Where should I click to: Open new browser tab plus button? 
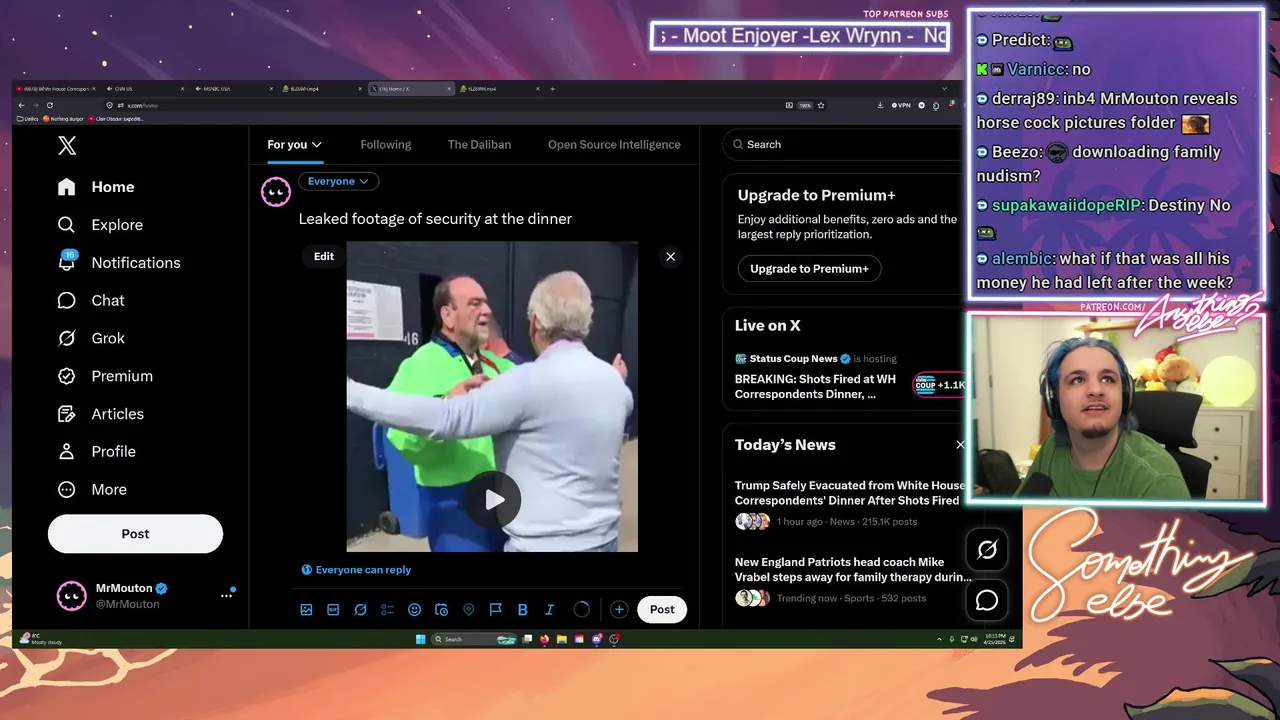[552, 89]
